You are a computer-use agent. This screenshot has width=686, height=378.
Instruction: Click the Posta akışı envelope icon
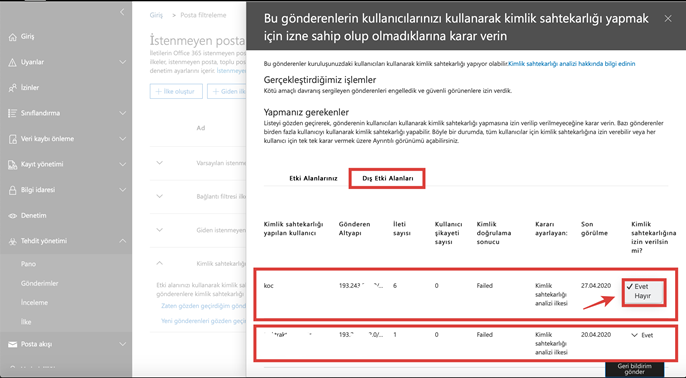click(13, 344)
